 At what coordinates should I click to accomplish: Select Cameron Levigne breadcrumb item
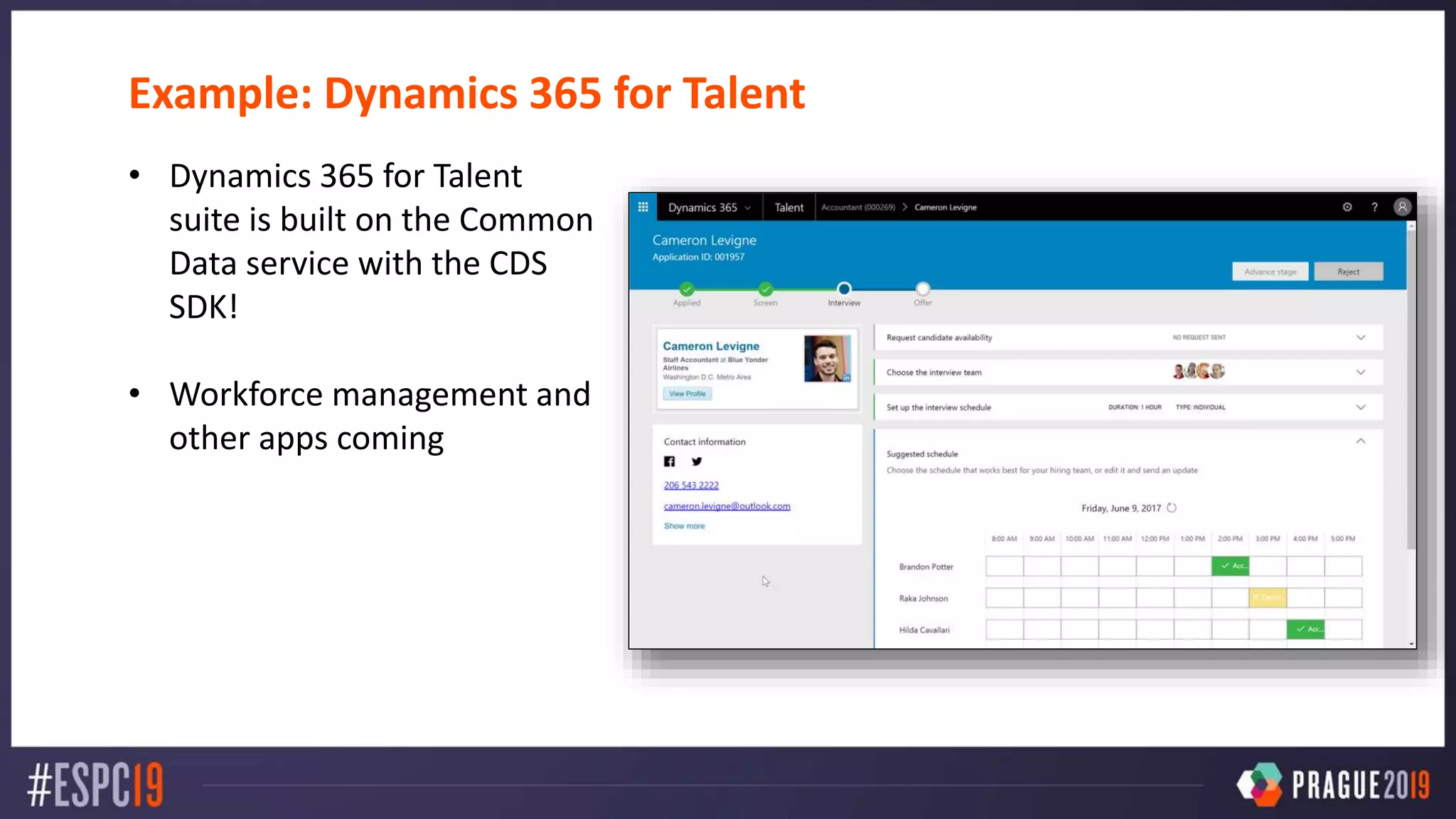point(945,207)
